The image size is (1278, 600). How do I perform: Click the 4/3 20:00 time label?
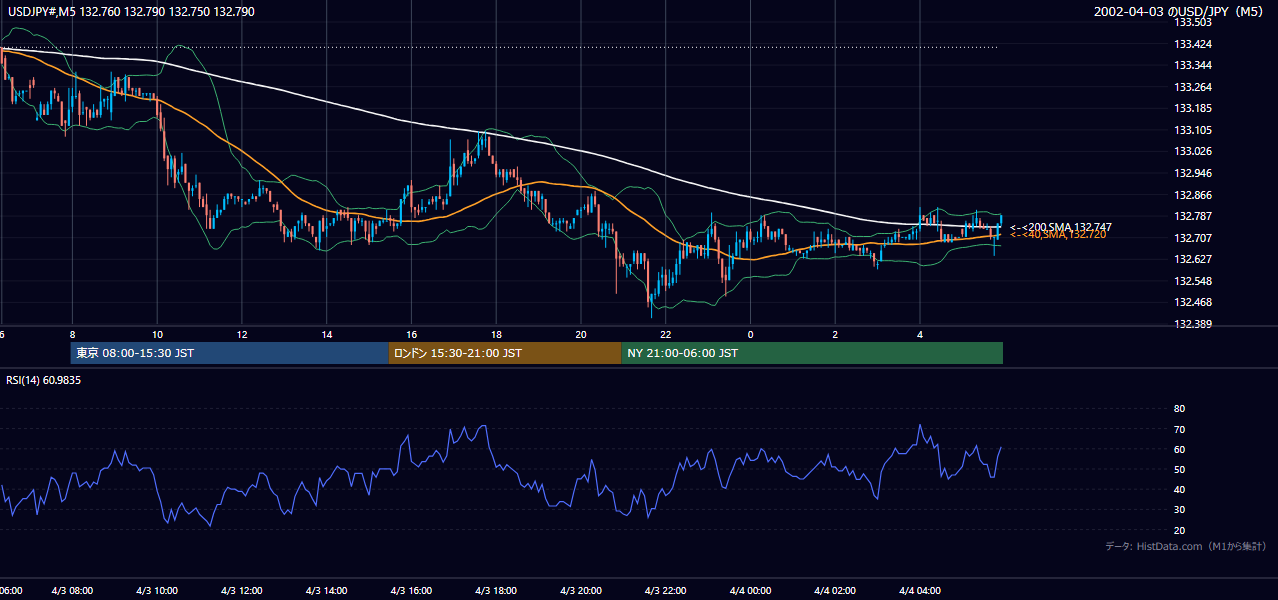click(x=582, y=591)
